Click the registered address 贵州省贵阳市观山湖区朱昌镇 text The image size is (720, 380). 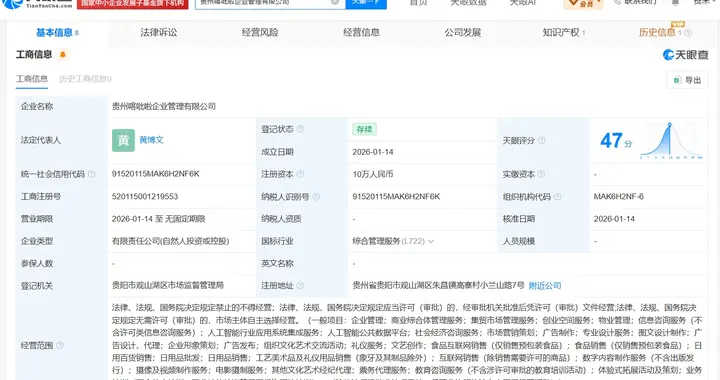[438, 285]
